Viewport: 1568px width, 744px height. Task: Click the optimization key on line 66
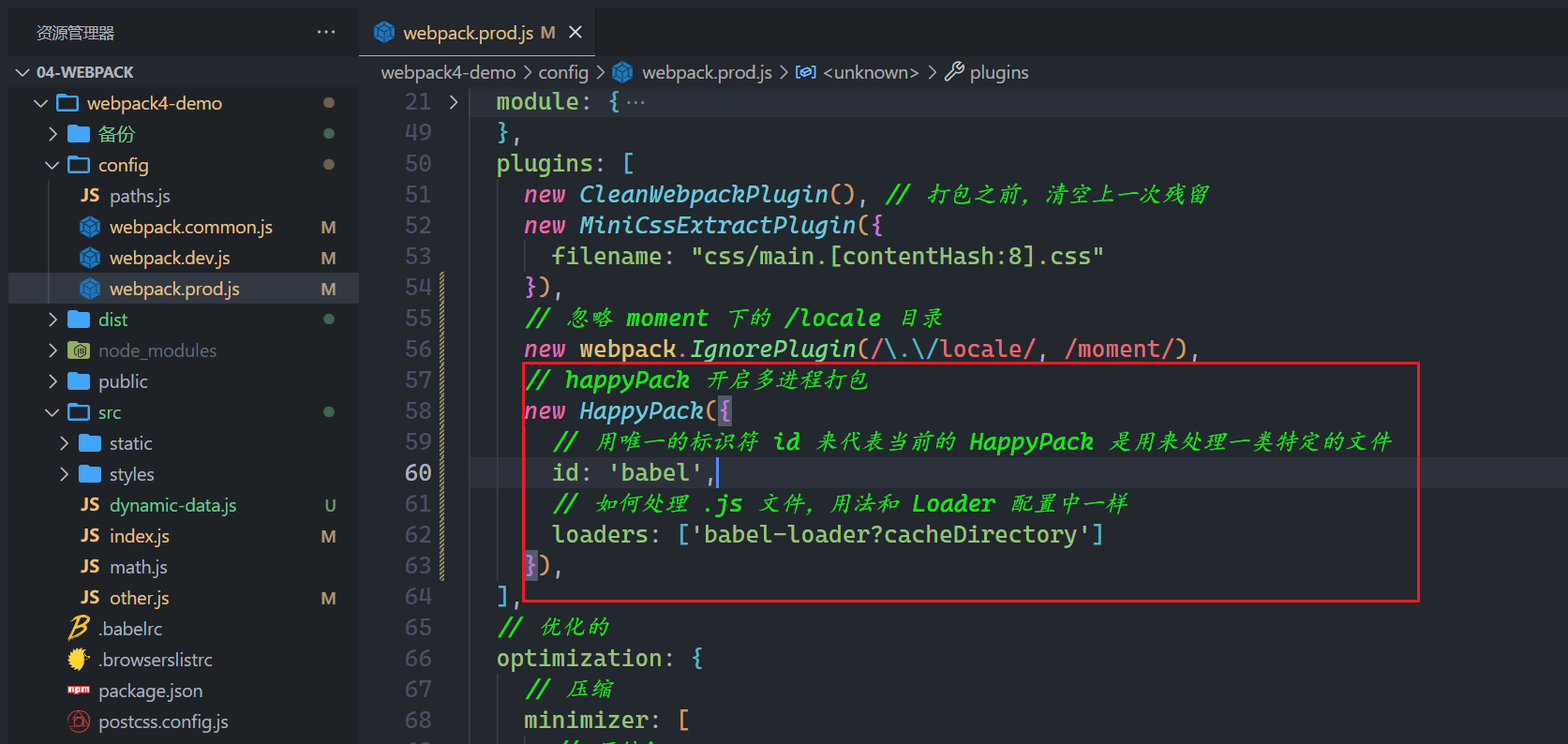tap(578, 659)
